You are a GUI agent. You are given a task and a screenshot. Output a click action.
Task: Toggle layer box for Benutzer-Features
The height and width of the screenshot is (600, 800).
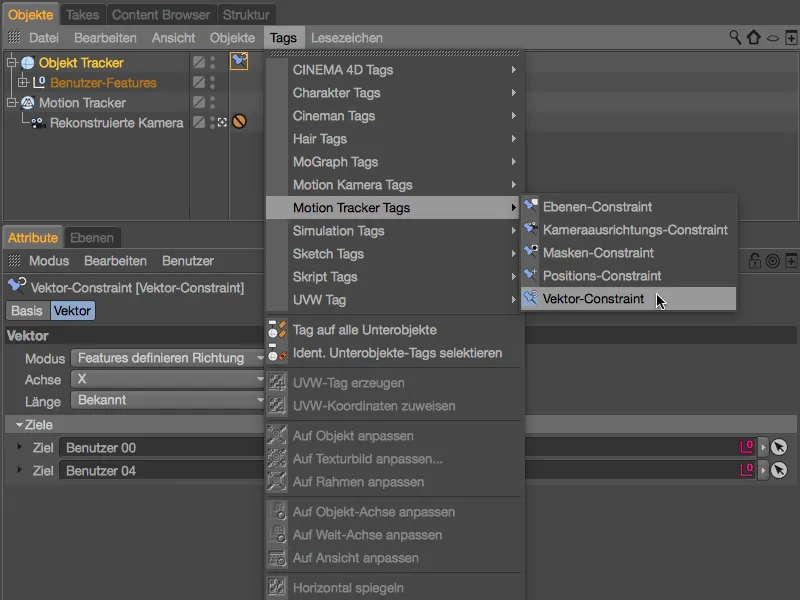click(199, 82)
